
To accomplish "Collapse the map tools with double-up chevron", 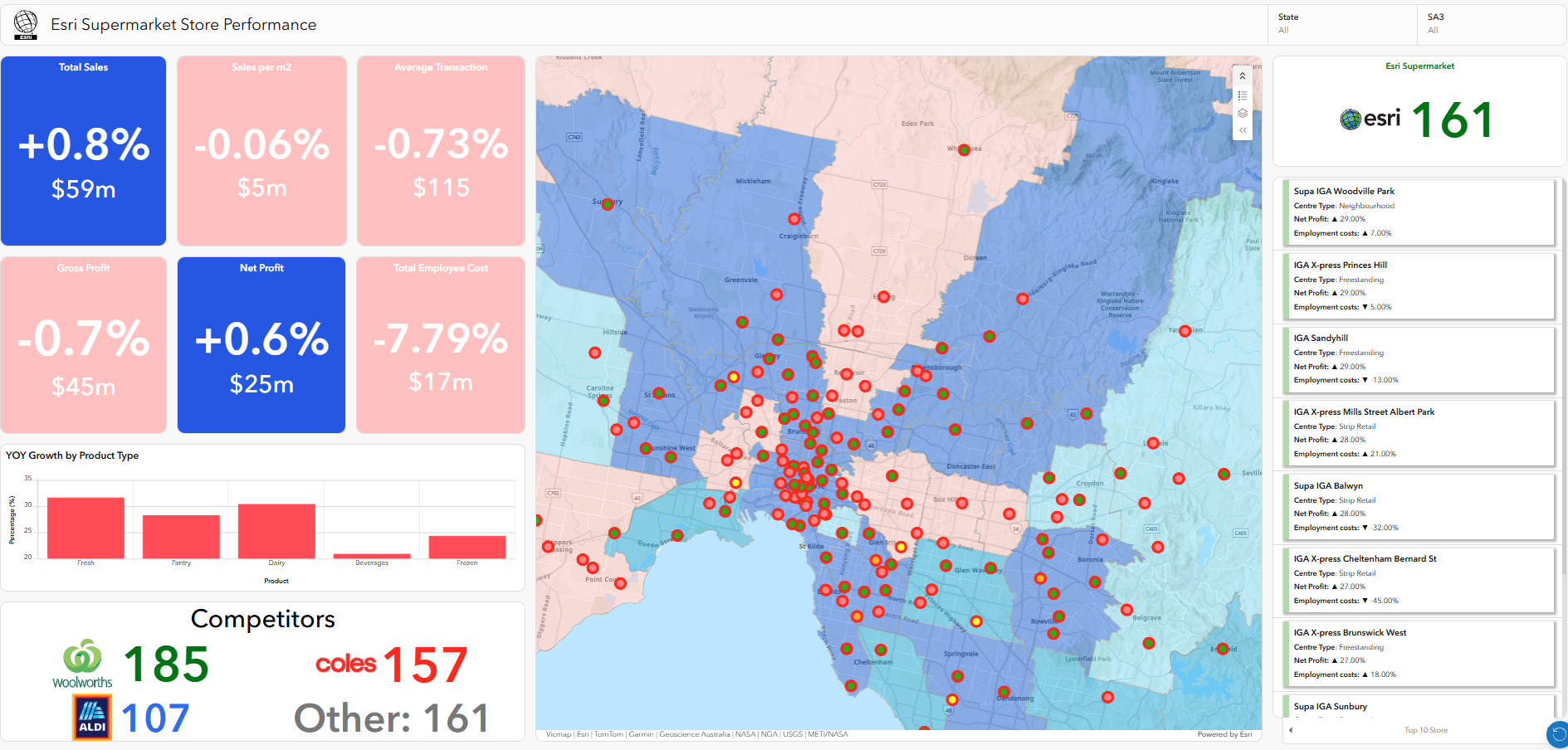I will [1243, 76].
